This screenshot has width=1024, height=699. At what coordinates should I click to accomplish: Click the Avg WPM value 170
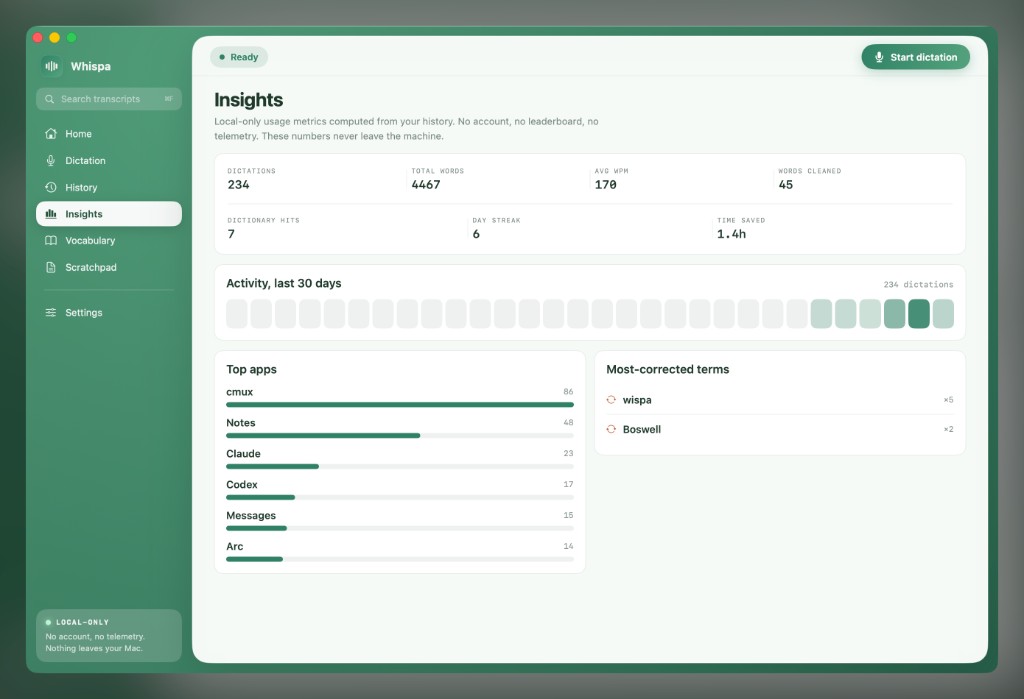(x=605, y=185)
